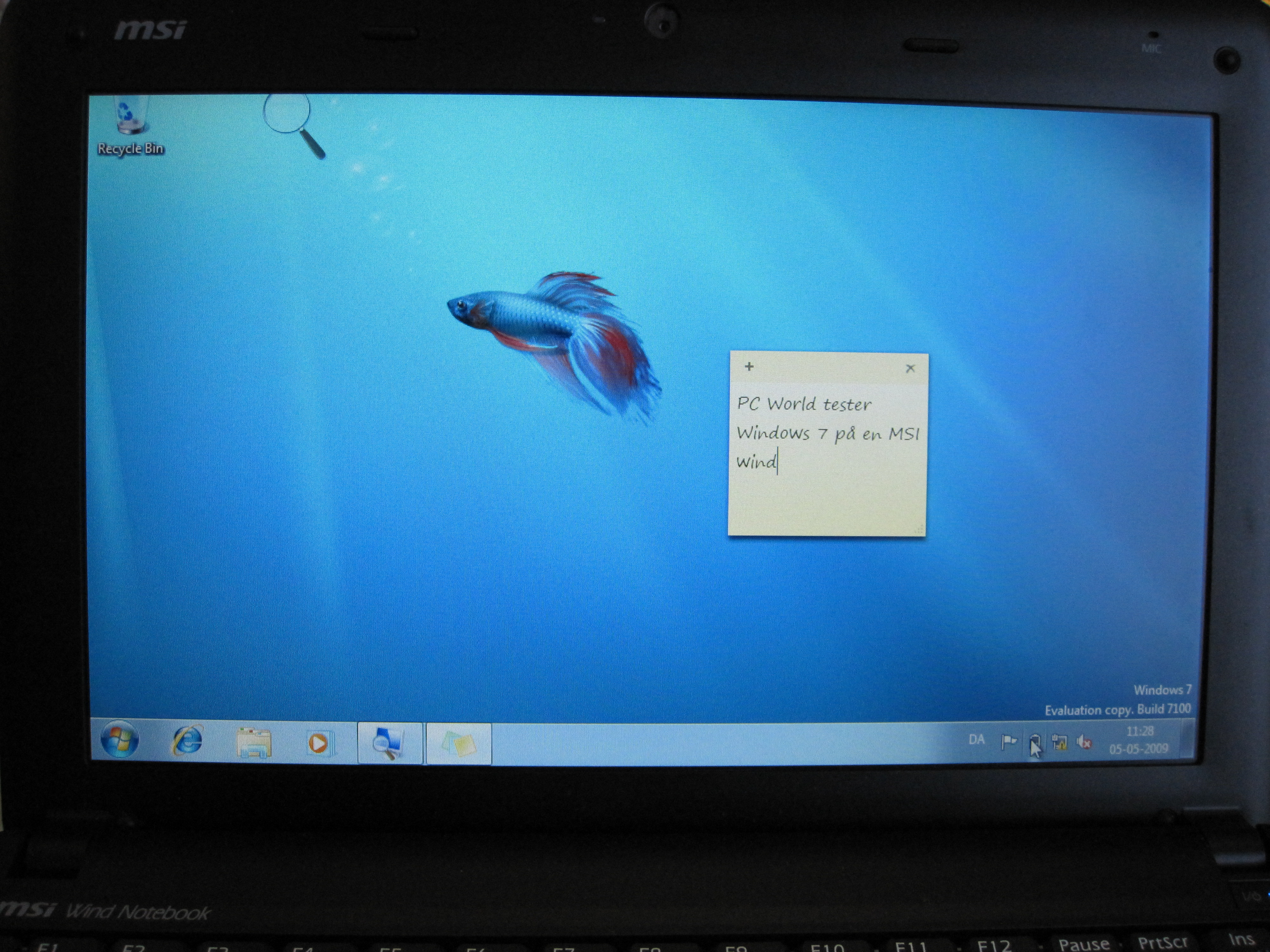Click the empty area of the taskbar

click(718, 744)
